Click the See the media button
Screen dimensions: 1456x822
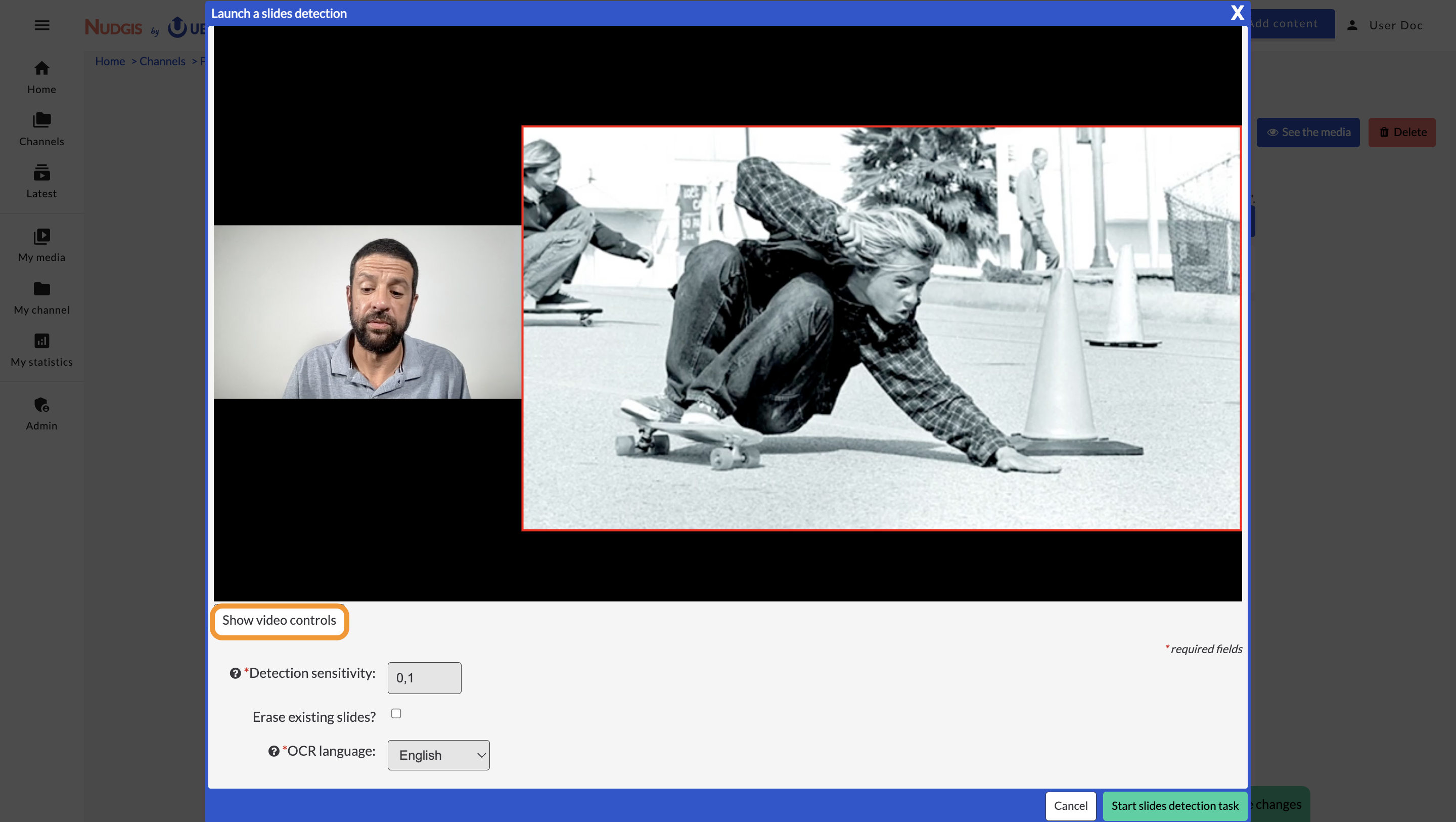pos(1308,133)
